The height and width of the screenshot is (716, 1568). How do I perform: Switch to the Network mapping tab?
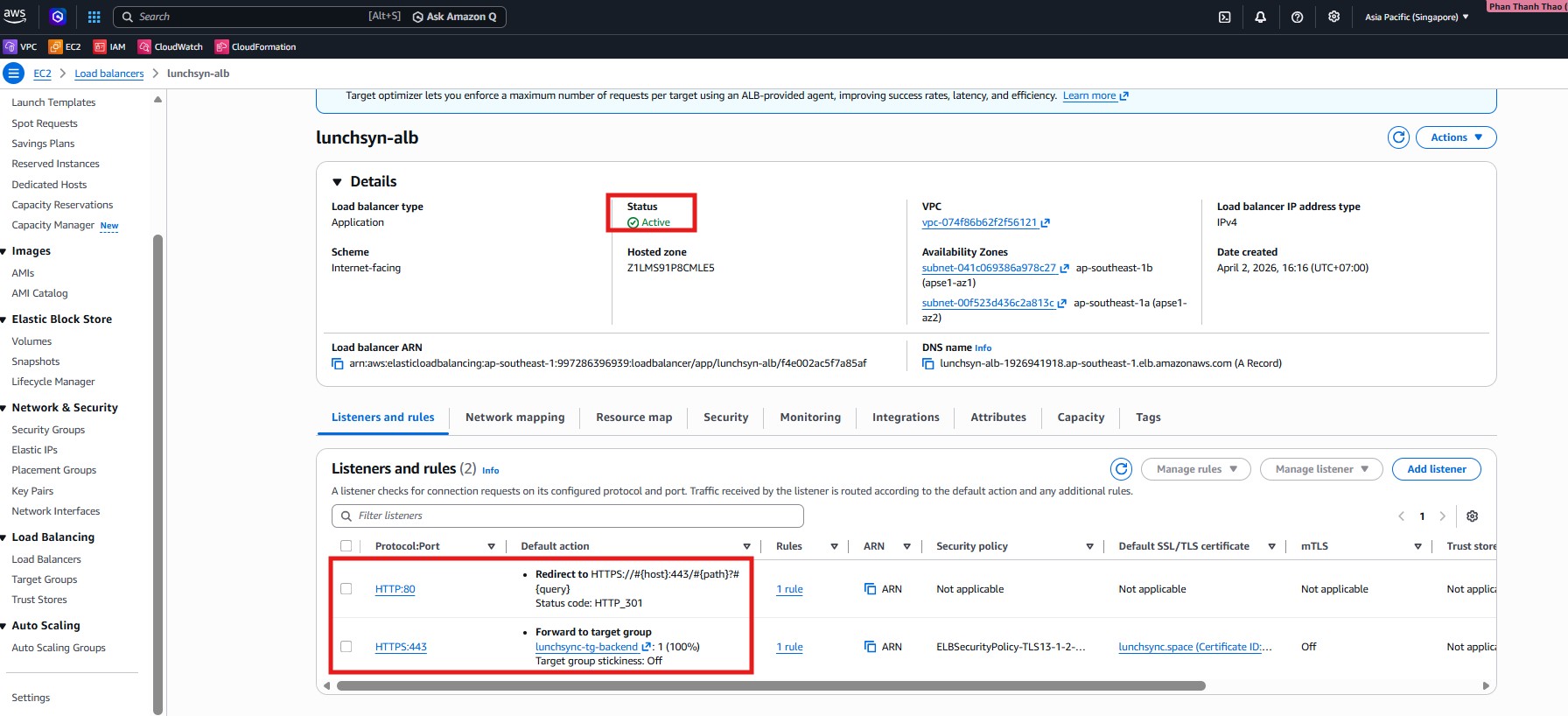[x=514, y=418]
